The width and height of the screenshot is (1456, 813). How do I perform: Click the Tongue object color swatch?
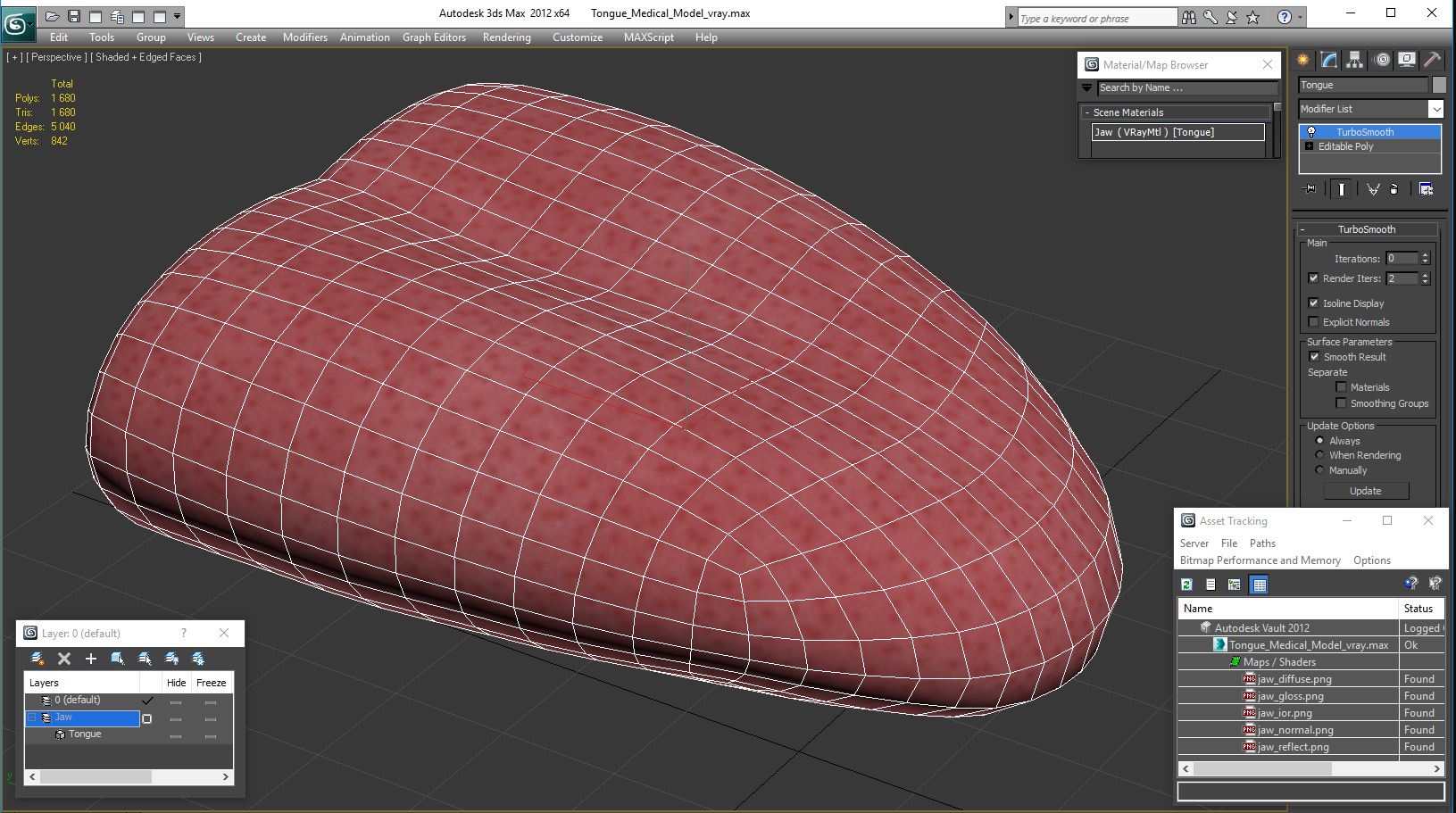1439,85
